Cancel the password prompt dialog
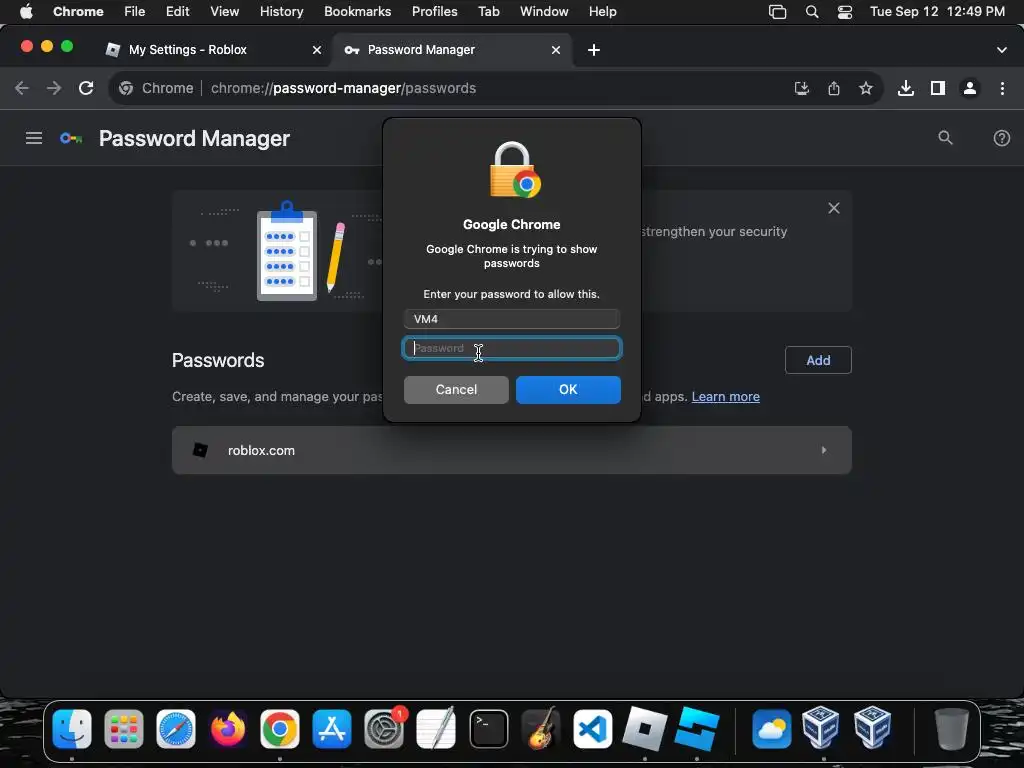Screen dimensions: 1024x768 tap(456, 389)
